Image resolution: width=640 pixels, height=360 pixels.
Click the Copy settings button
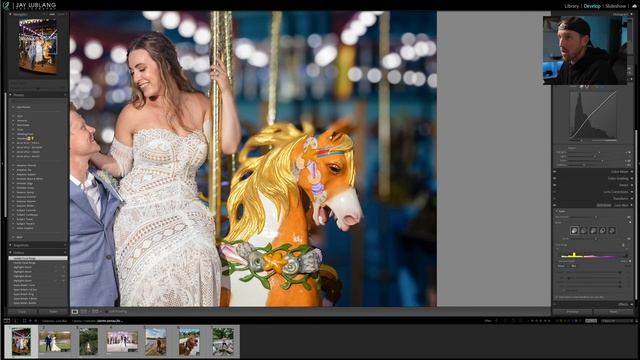pyautogui.click(x=22, y=311)
